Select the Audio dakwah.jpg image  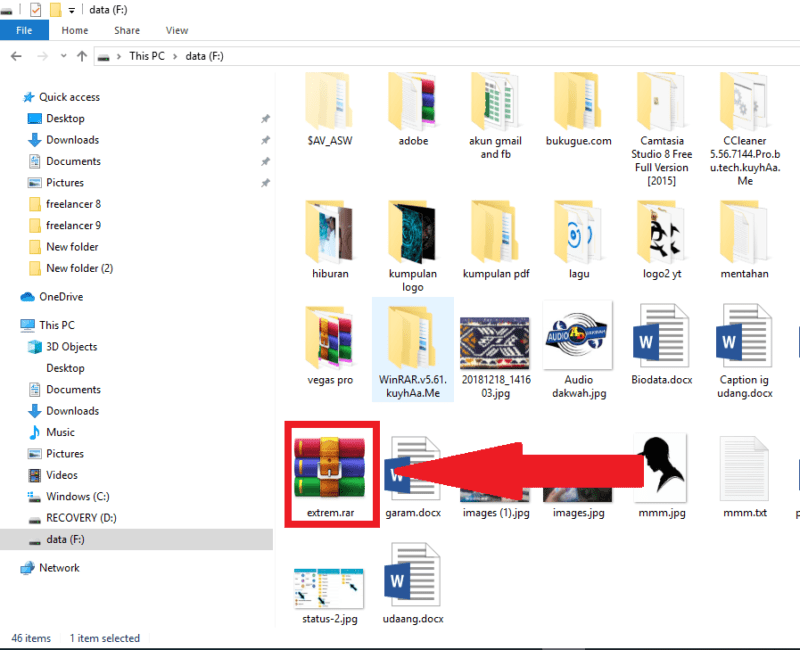(x=579, y=350)
